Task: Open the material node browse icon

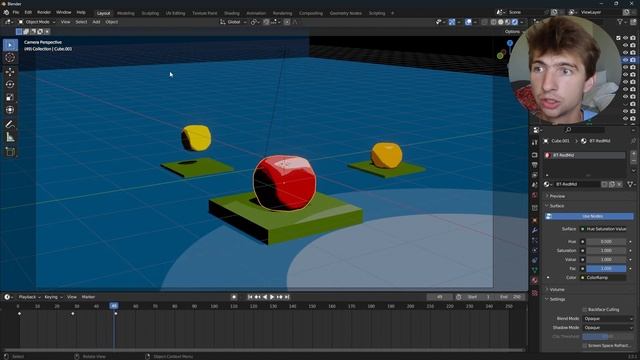Action: (x=547, y=184)
